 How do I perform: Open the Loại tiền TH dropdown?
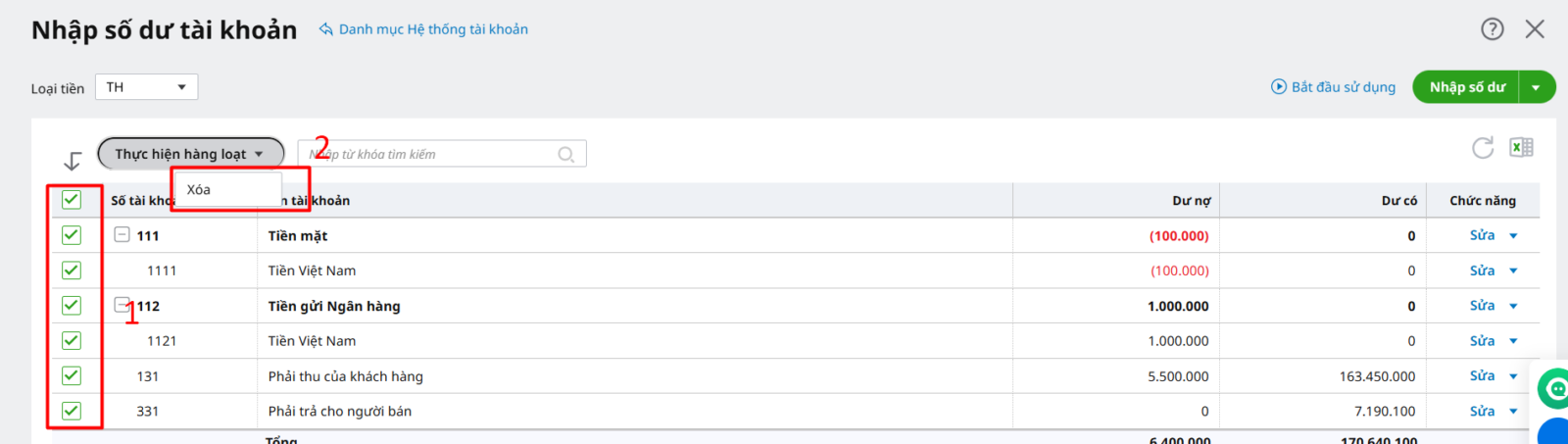point(147,87)
